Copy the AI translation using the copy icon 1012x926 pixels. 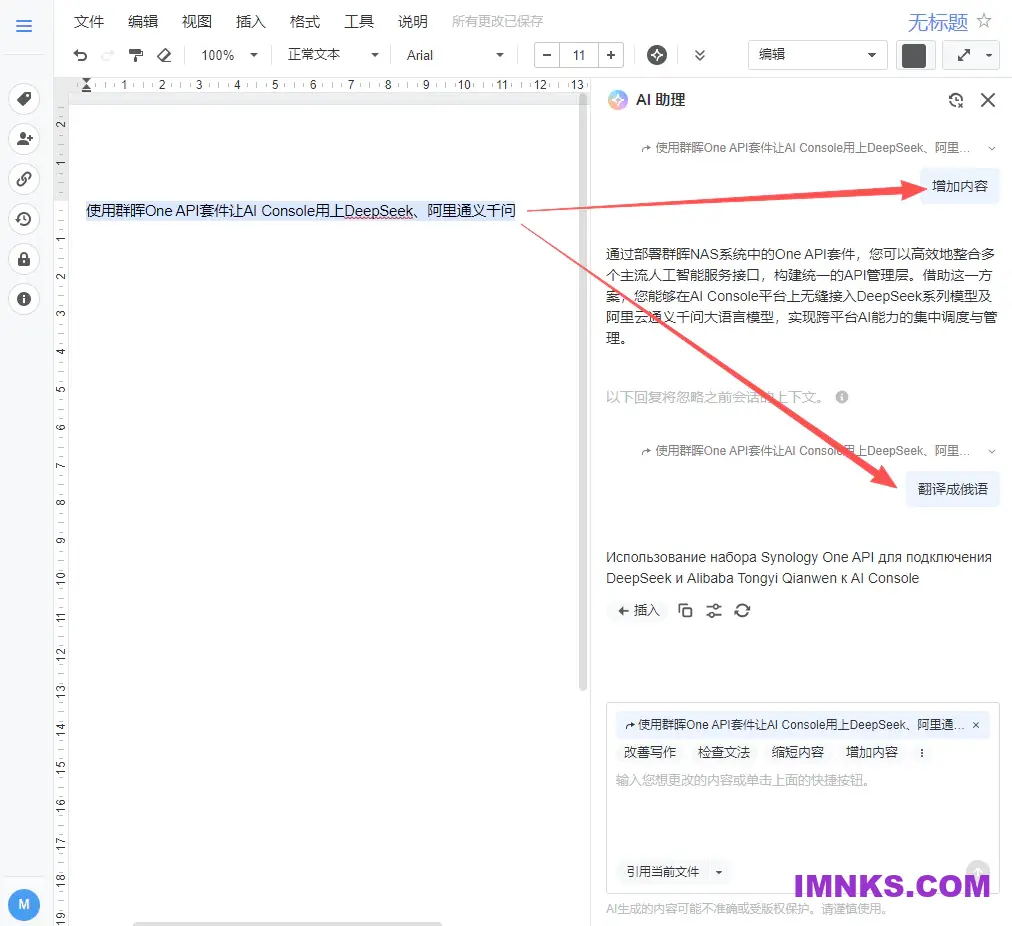(x=685, y=610)
